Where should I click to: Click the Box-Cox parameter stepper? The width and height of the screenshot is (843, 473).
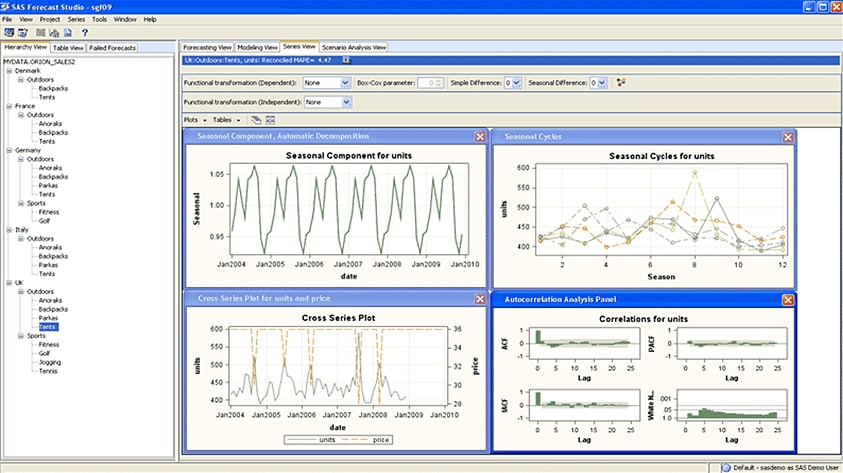[x=439, y=83]
